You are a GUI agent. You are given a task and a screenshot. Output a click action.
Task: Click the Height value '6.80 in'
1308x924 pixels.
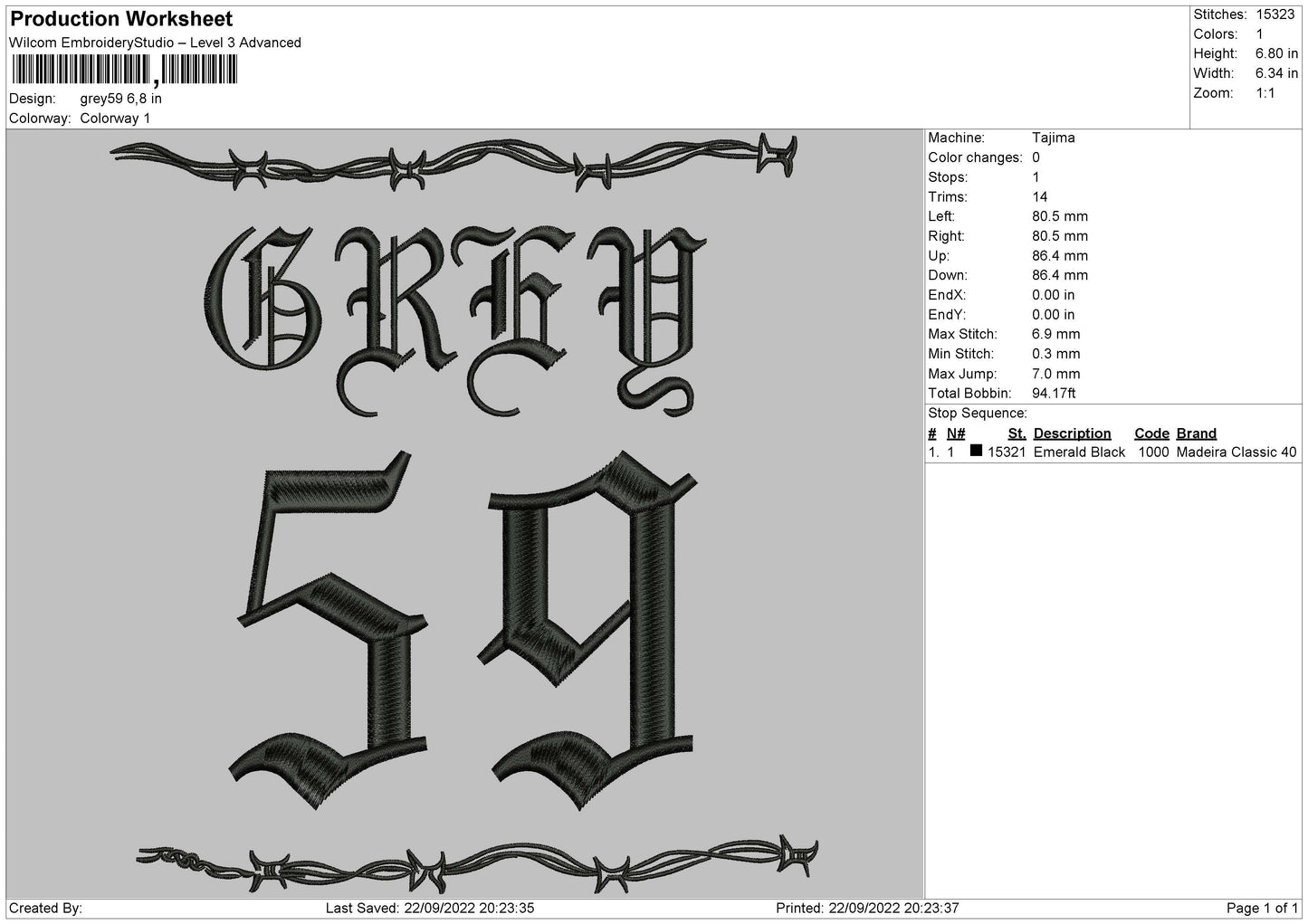1276,53
